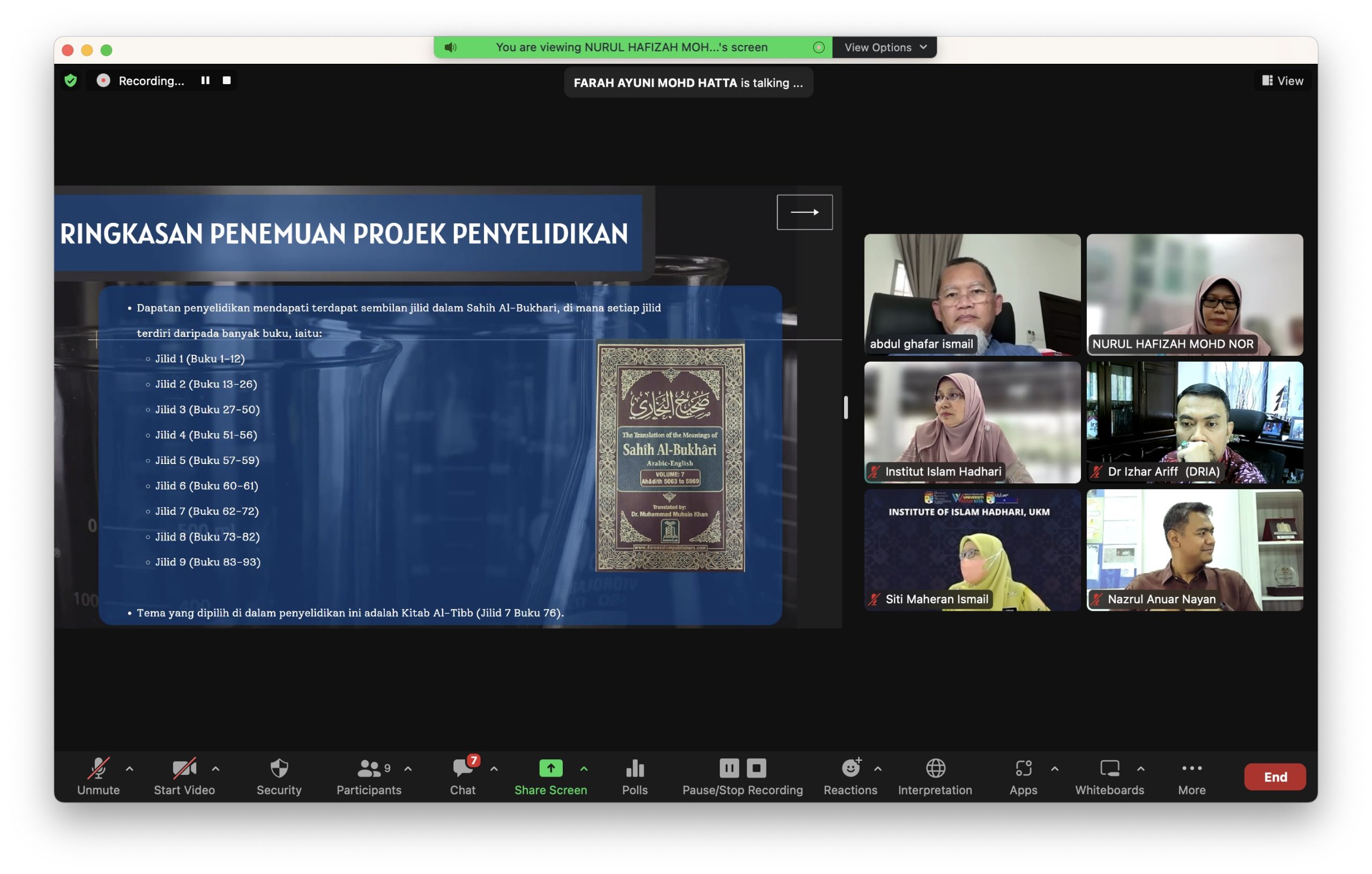
Task: Pause the recording in top bar
Action: click(x=205, y=80)
